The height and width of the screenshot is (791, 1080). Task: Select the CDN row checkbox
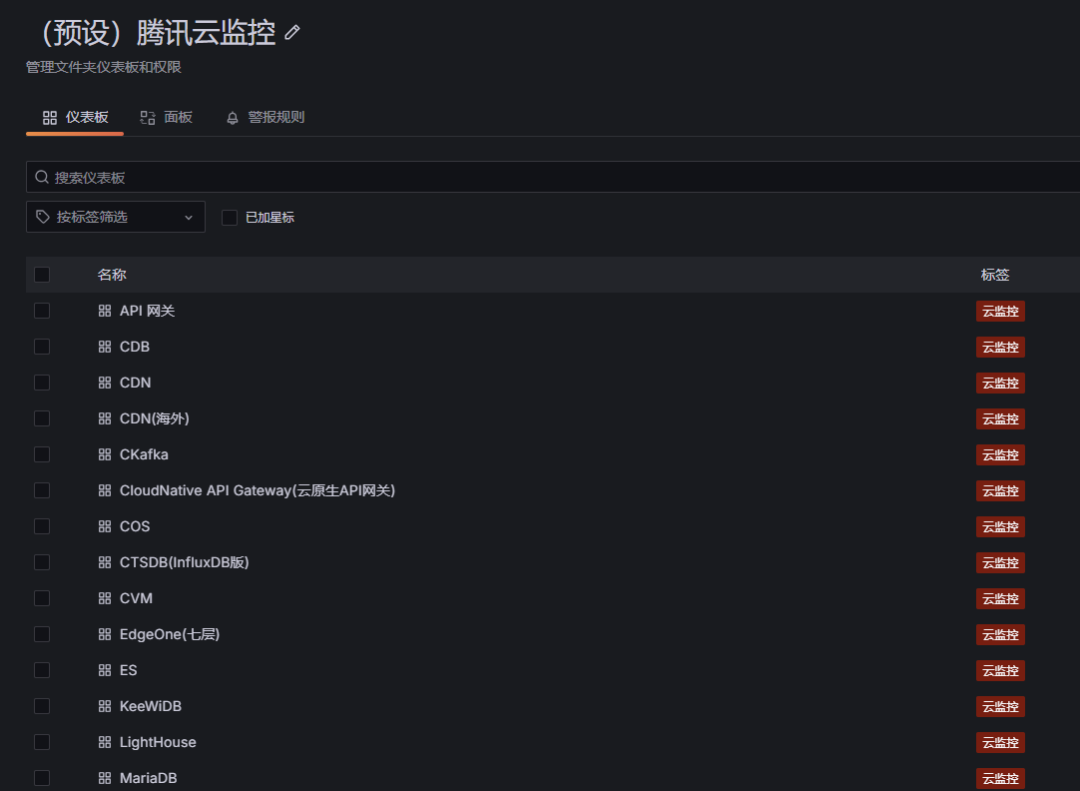pos(42,382)
